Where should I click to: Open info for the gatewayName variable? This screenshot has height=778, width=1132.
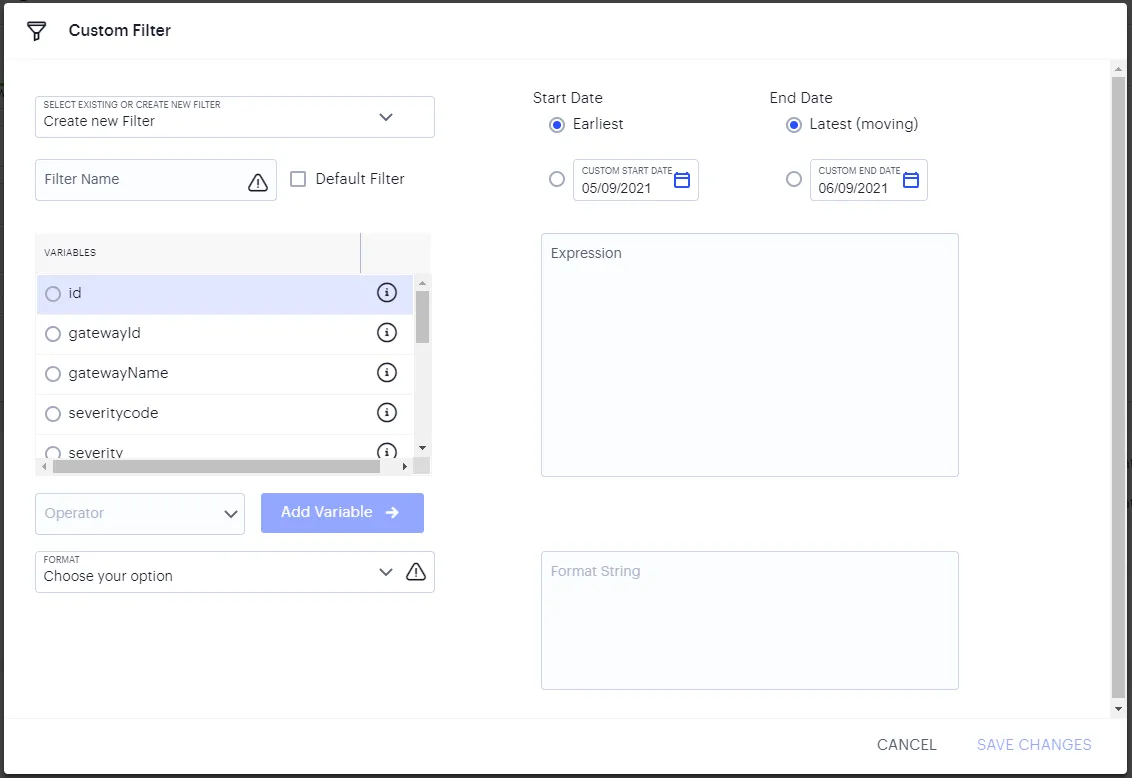pos(387,372)
